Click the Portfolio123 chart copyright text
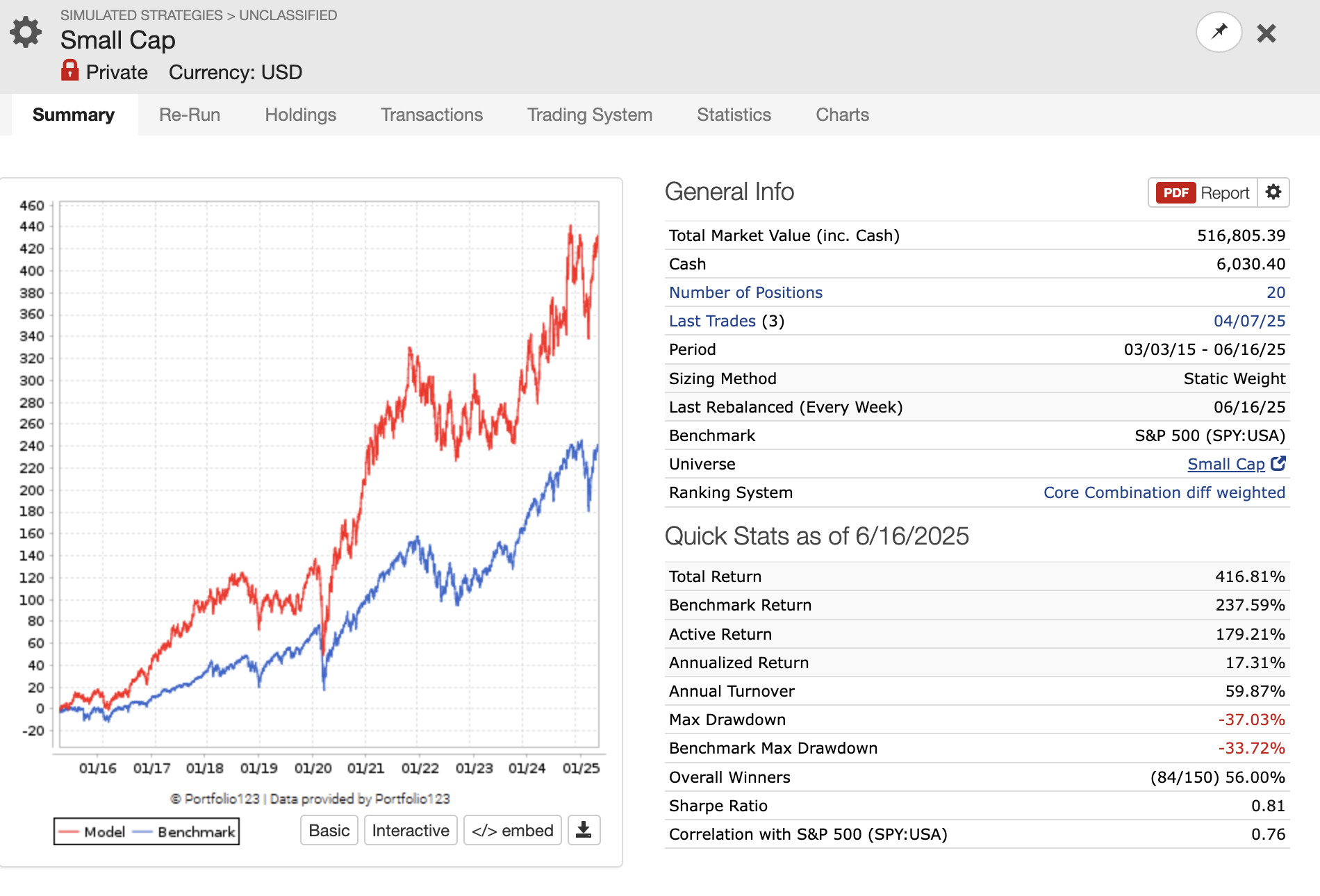This screenshot has width=1320, height=896. coord(311,799)
